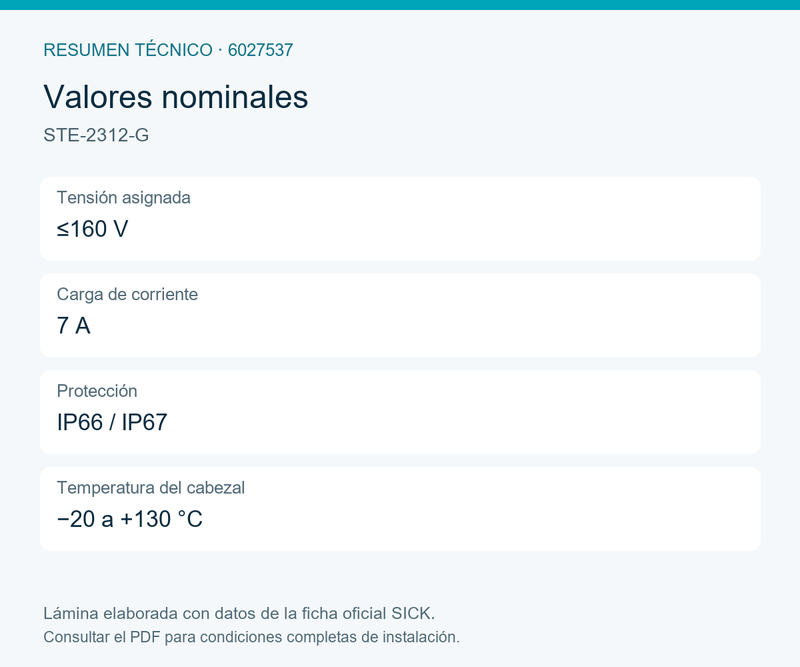Select the 7 A value

tap(73, 326)
